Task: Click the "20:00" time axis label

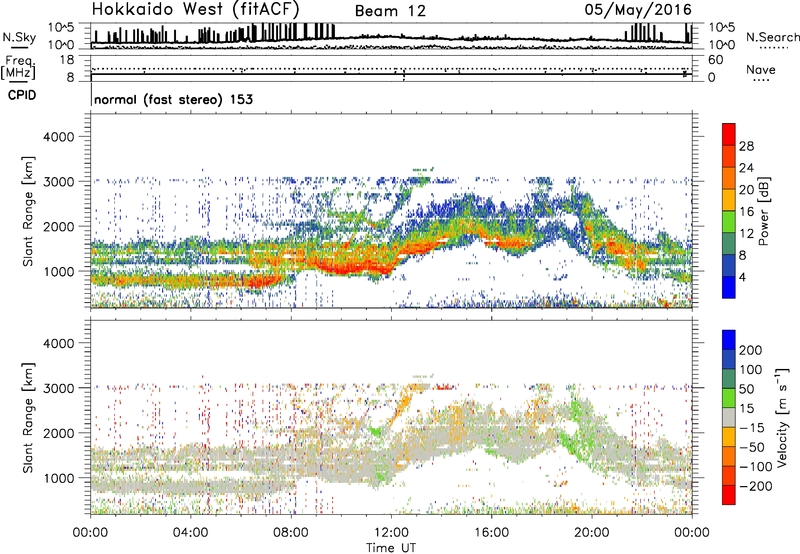Action: (x=592, y=533)
